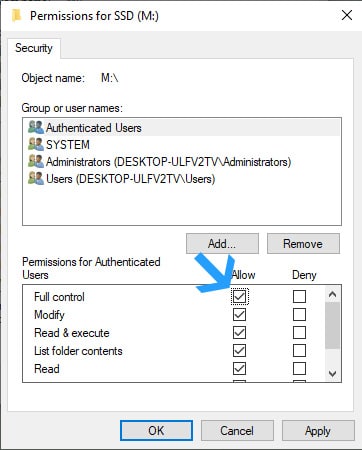362x450 pixels.
Task: Click the 'Full control' permission label
Action: (59, 297)
